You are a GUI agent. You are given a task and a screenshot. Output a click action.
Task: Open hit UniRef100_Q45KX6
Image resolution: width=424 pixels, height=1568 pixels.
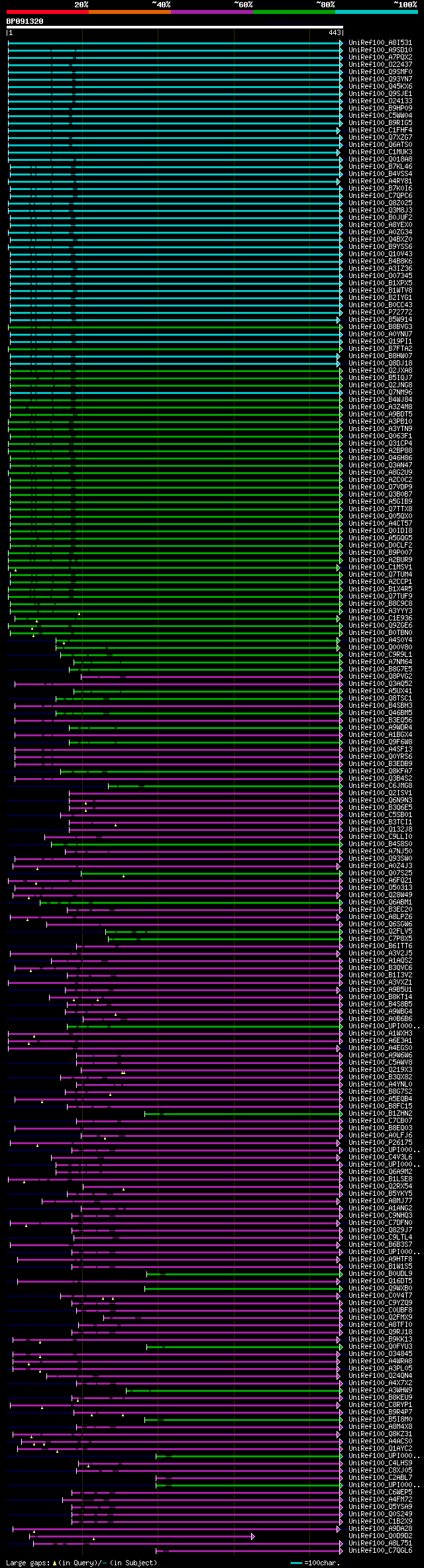coord(380,87)
